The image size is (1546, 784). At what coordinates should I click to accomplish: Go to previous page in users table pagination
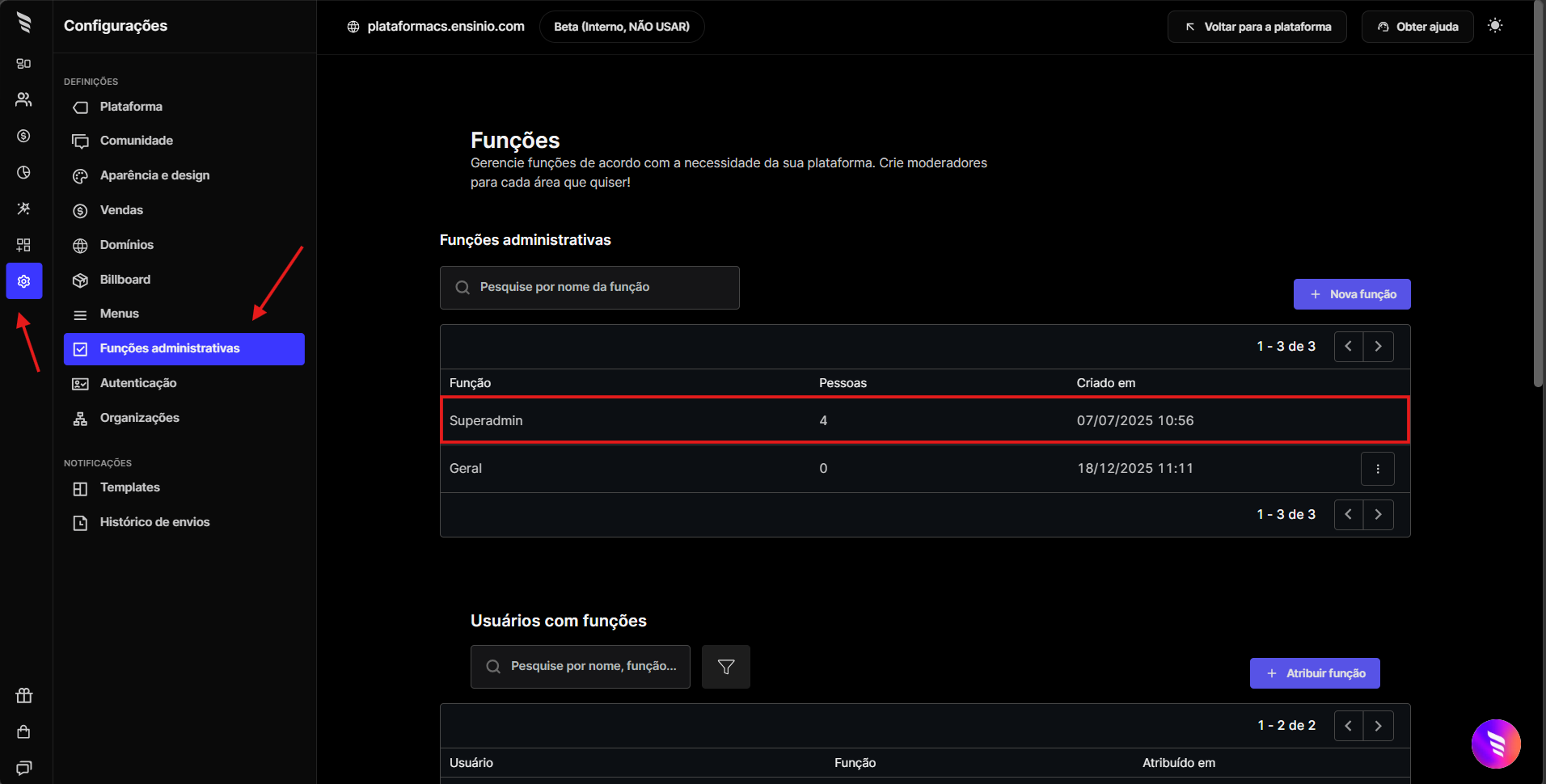(1348, 726)
